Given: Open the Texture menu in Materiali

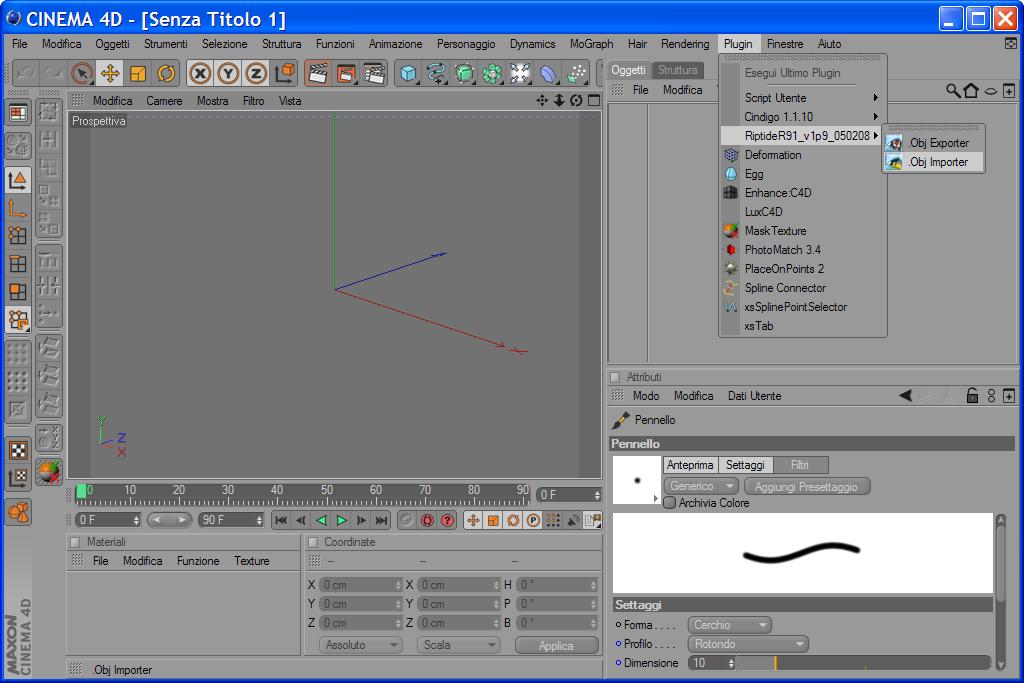Looking at the screenshot, I should pos(251,561).
